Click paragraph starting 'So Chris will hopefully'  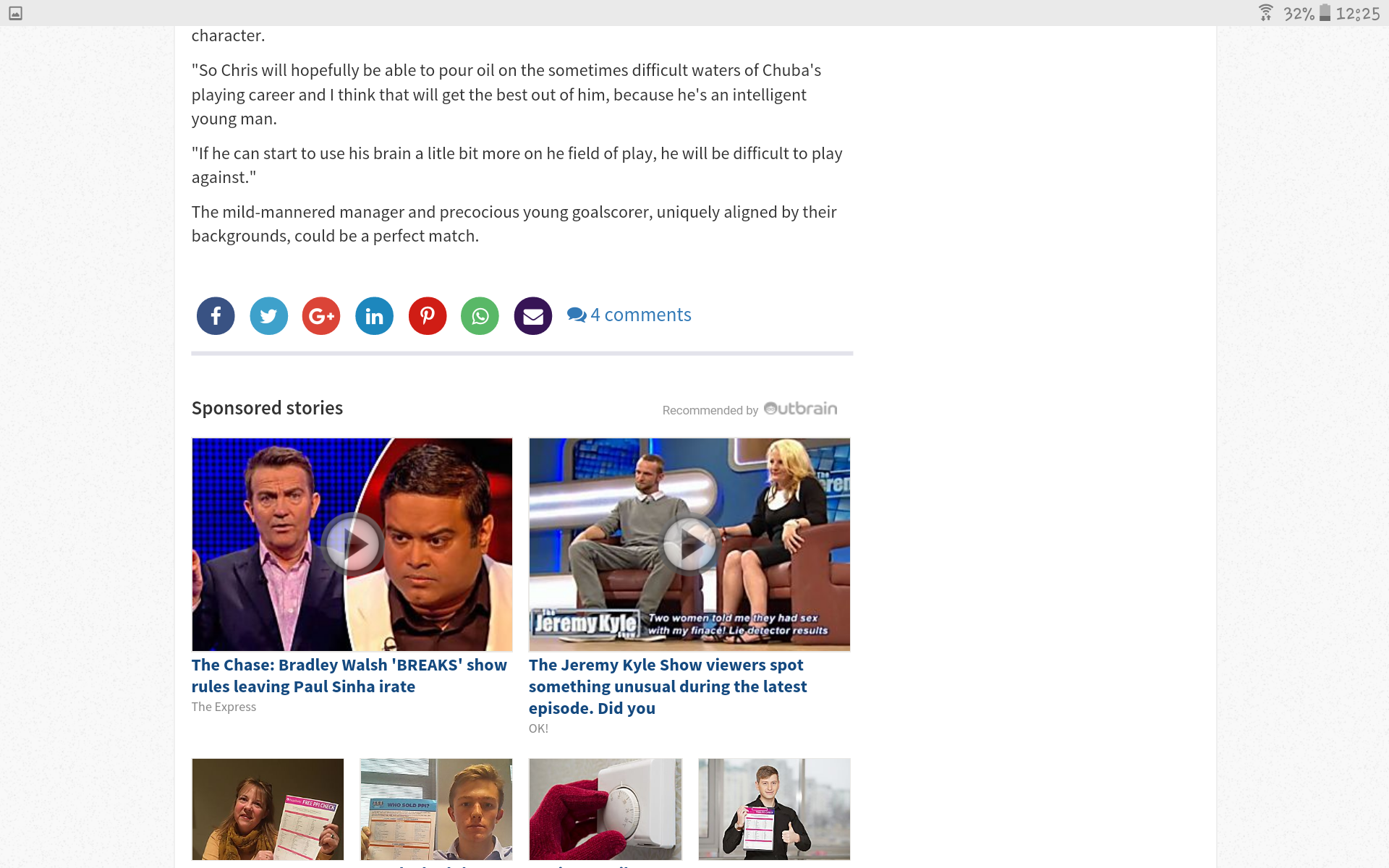(x=506, y=95)
